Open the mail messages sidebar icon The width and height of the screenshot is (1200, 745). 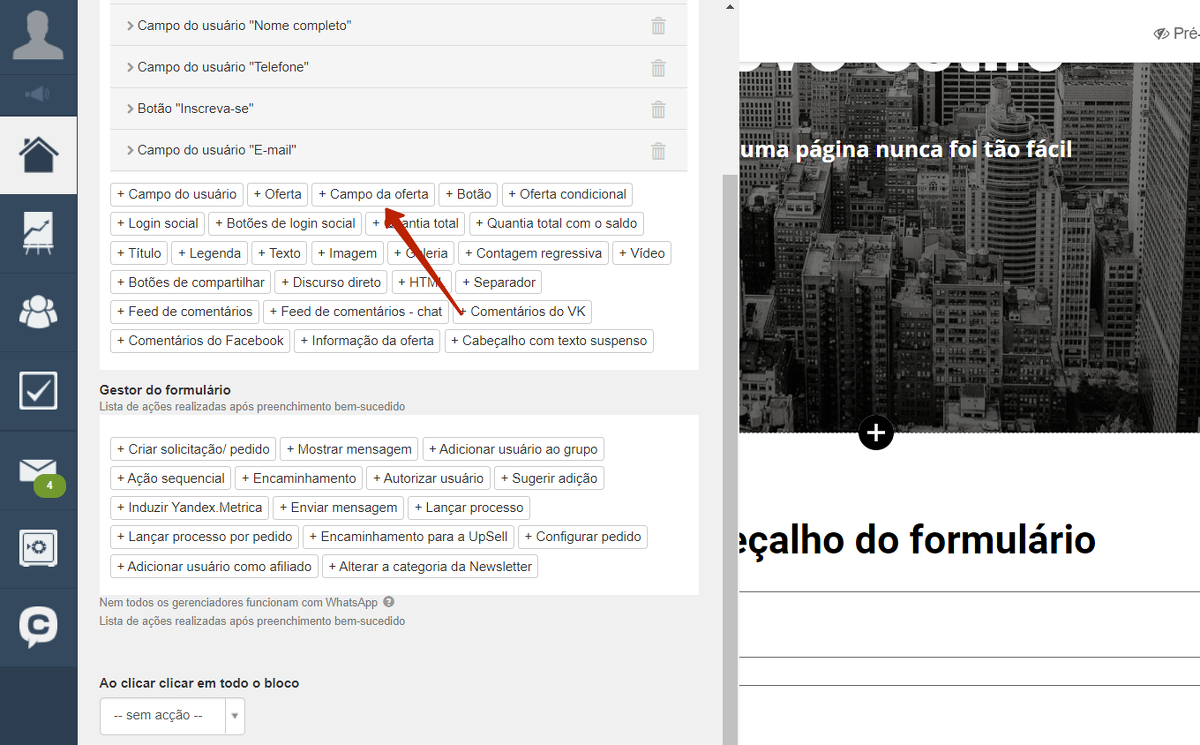38,469
